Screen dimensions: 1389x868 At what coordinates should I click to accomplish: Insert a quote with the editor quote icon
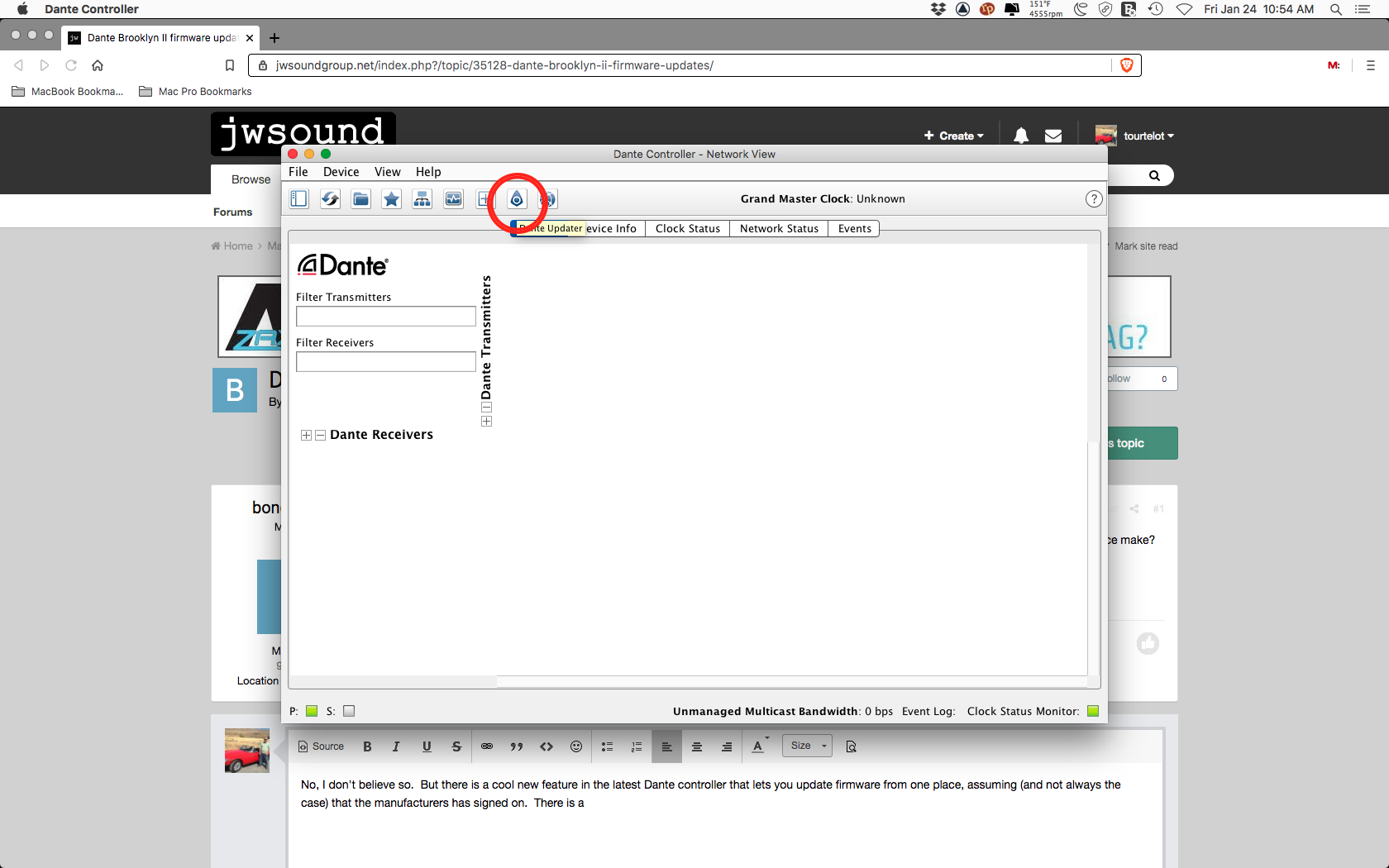pyautogui.click(x=517, y=746)
